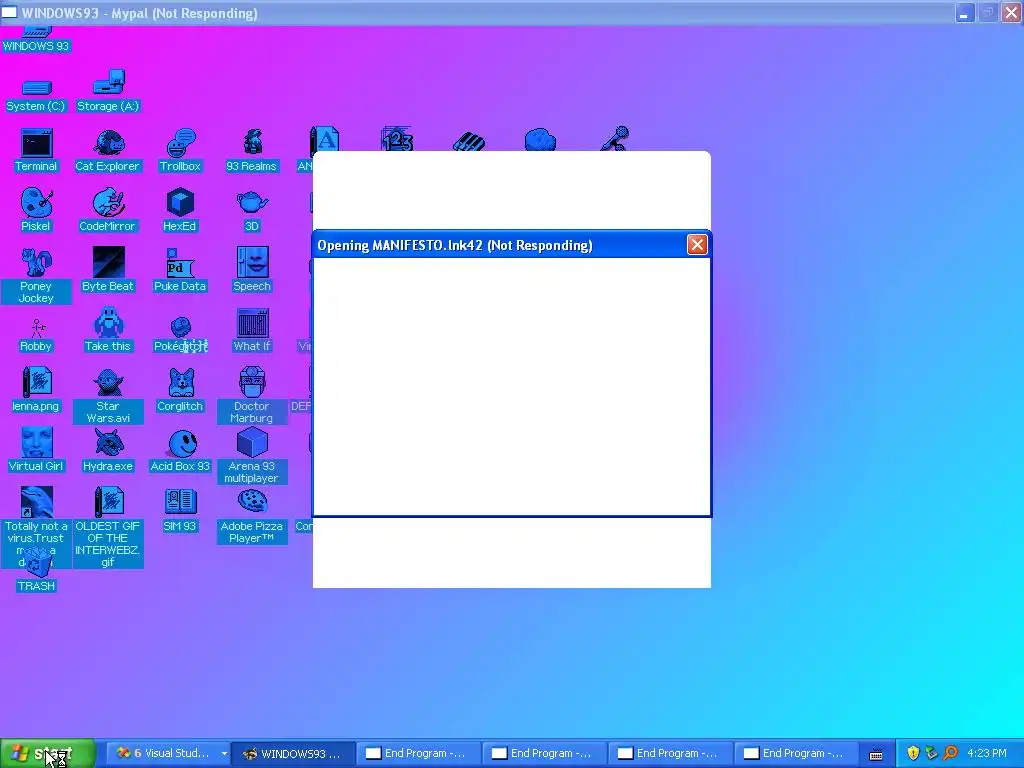The image size is (1024, 768).
Task: Launch the SIM 93 book icon
Action: click(x=180, y=510)
